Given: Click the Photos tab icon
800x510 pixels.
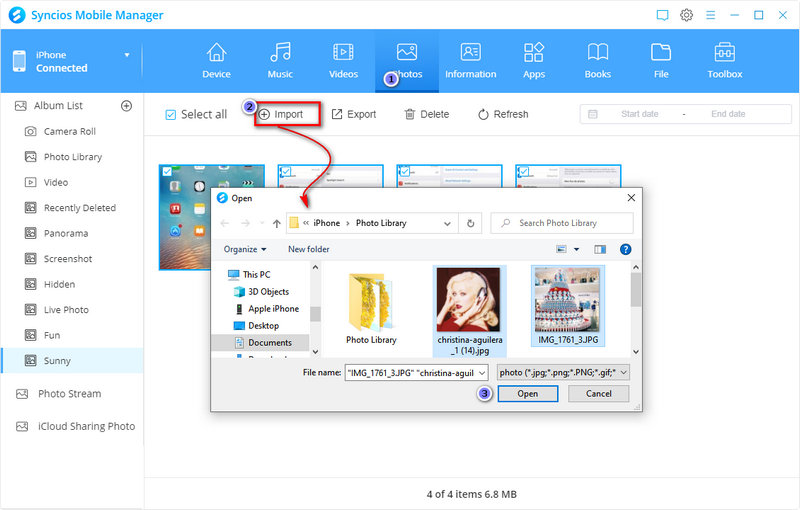Looking at the screenshot, I should click(x=407, y=52).
